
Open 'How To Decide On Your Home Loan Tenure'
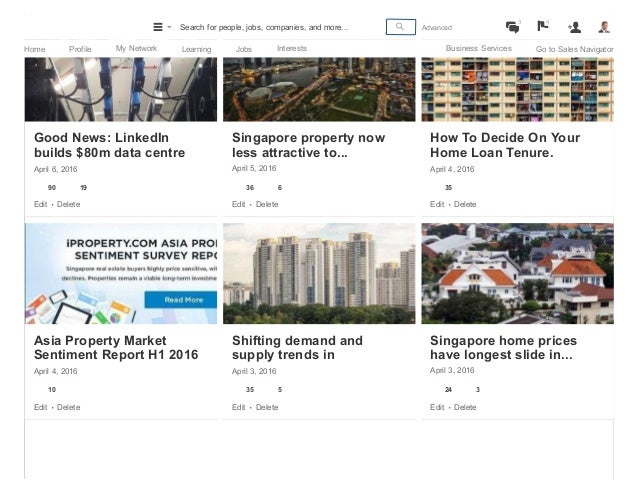point(505,145)
